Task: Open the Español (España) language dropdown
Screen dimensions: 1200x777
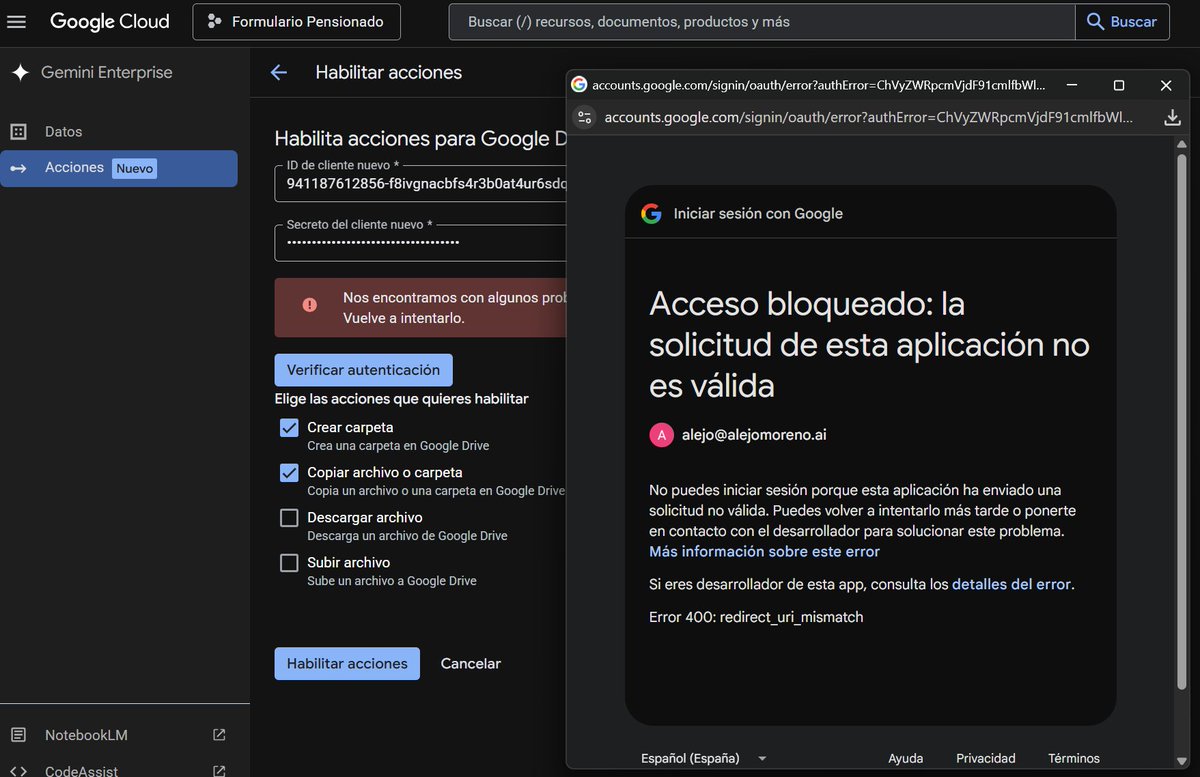Action: pos(704,758)
